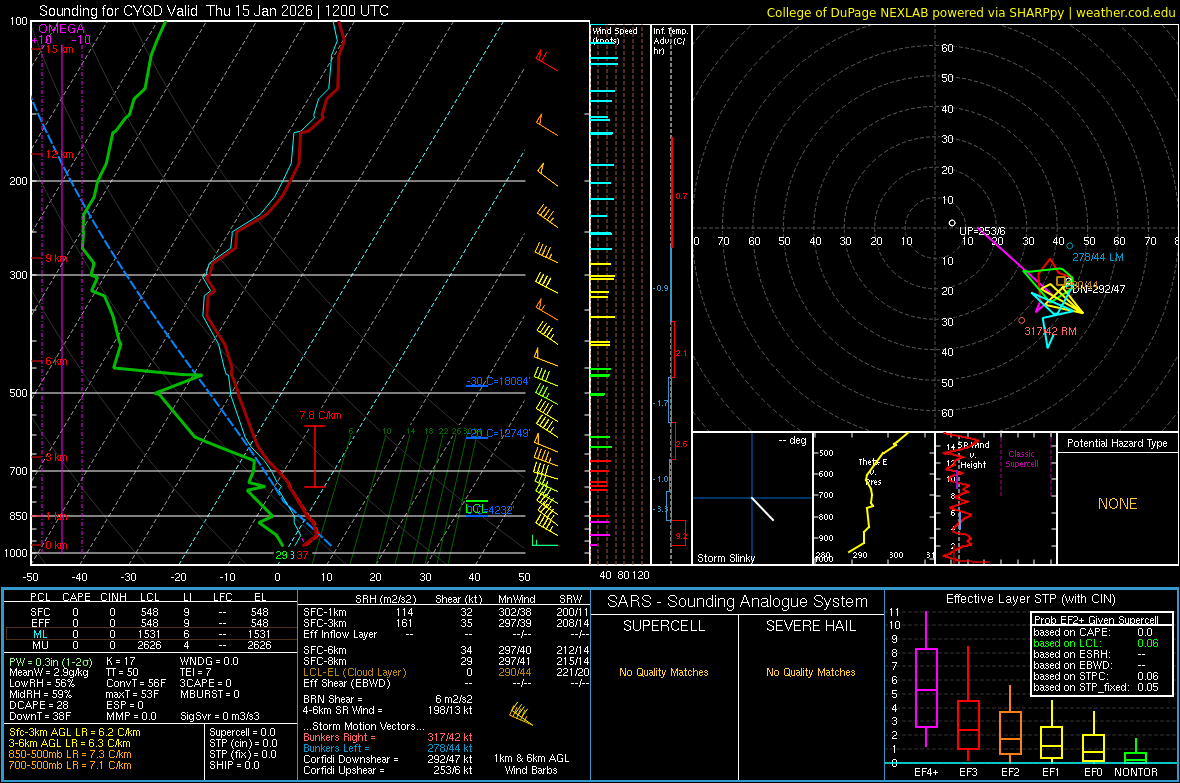This screenshot has width=1180, height=783.
Task: Click the 317/42 RM label
Action: click(x=1050, y=331)
